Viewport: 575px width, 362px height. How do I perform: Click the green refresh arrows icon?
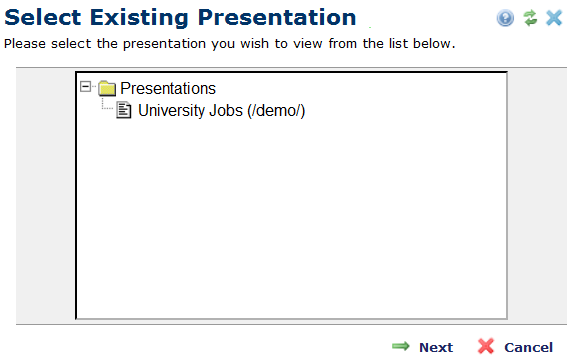tap(530, 18)
